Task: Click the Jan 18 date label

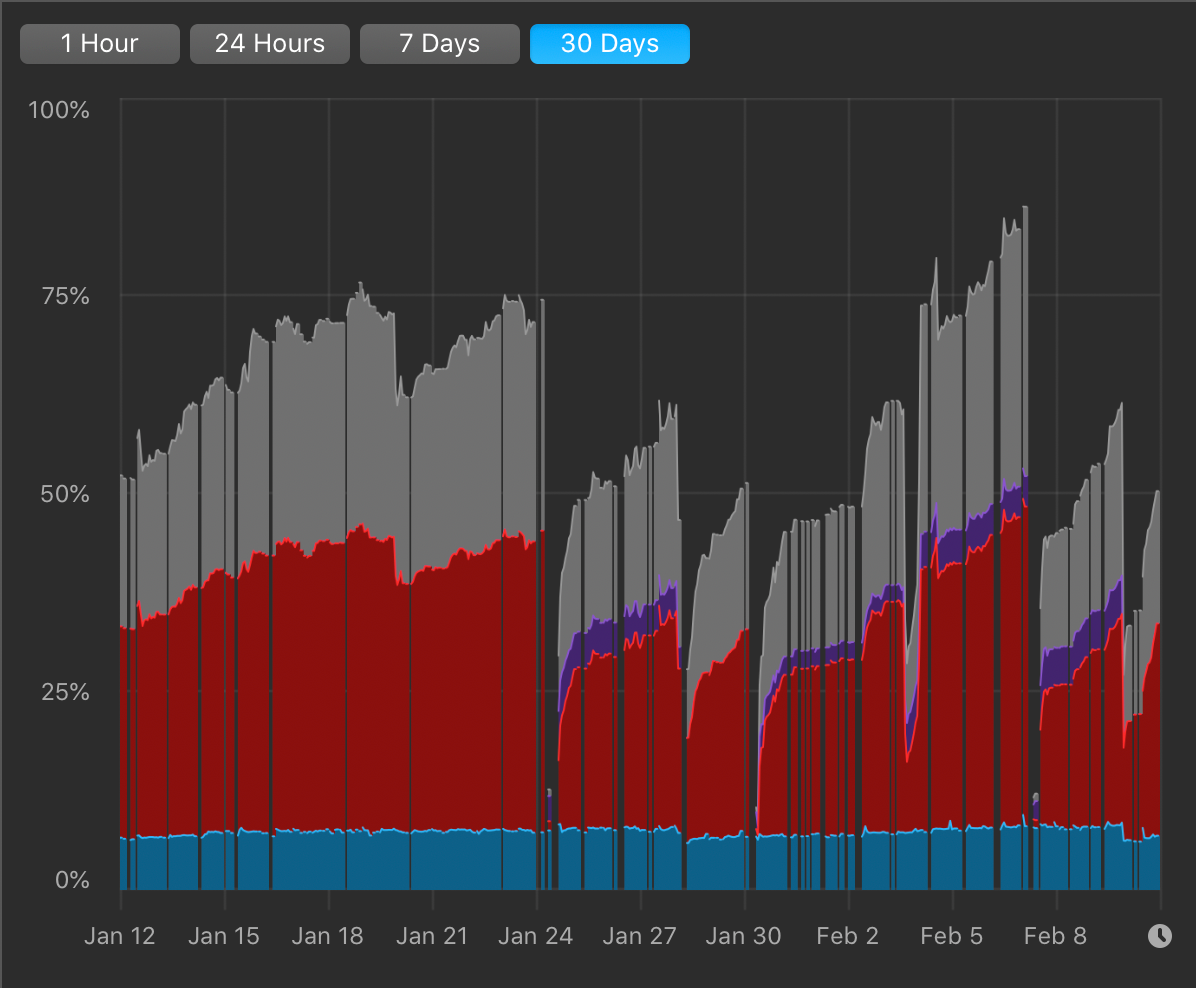Action: (x=327, y=936)
